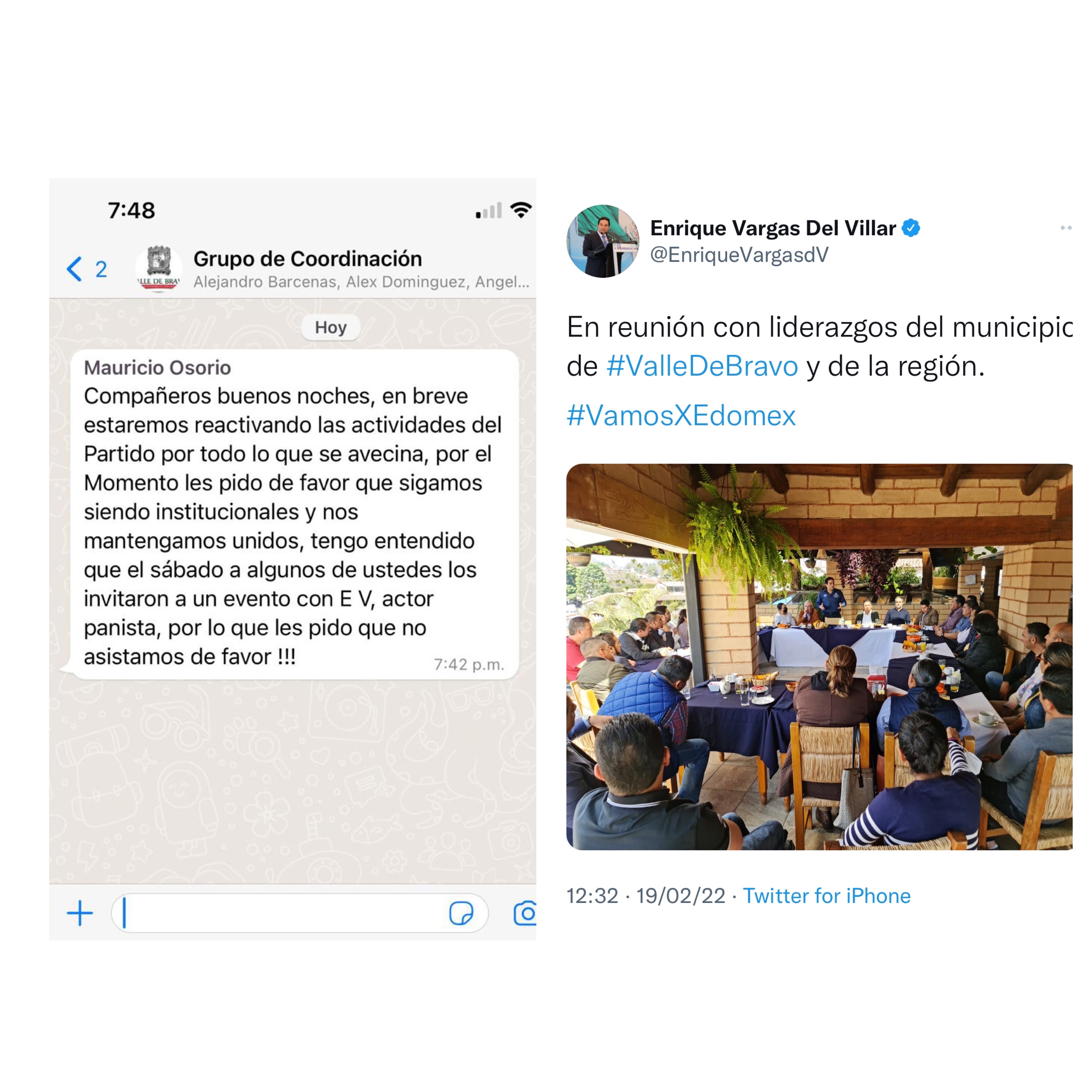Viewport: 1092px width, 1092px height.
Task: Click the Twitter for iPhone link
Action: coord(826,897)
